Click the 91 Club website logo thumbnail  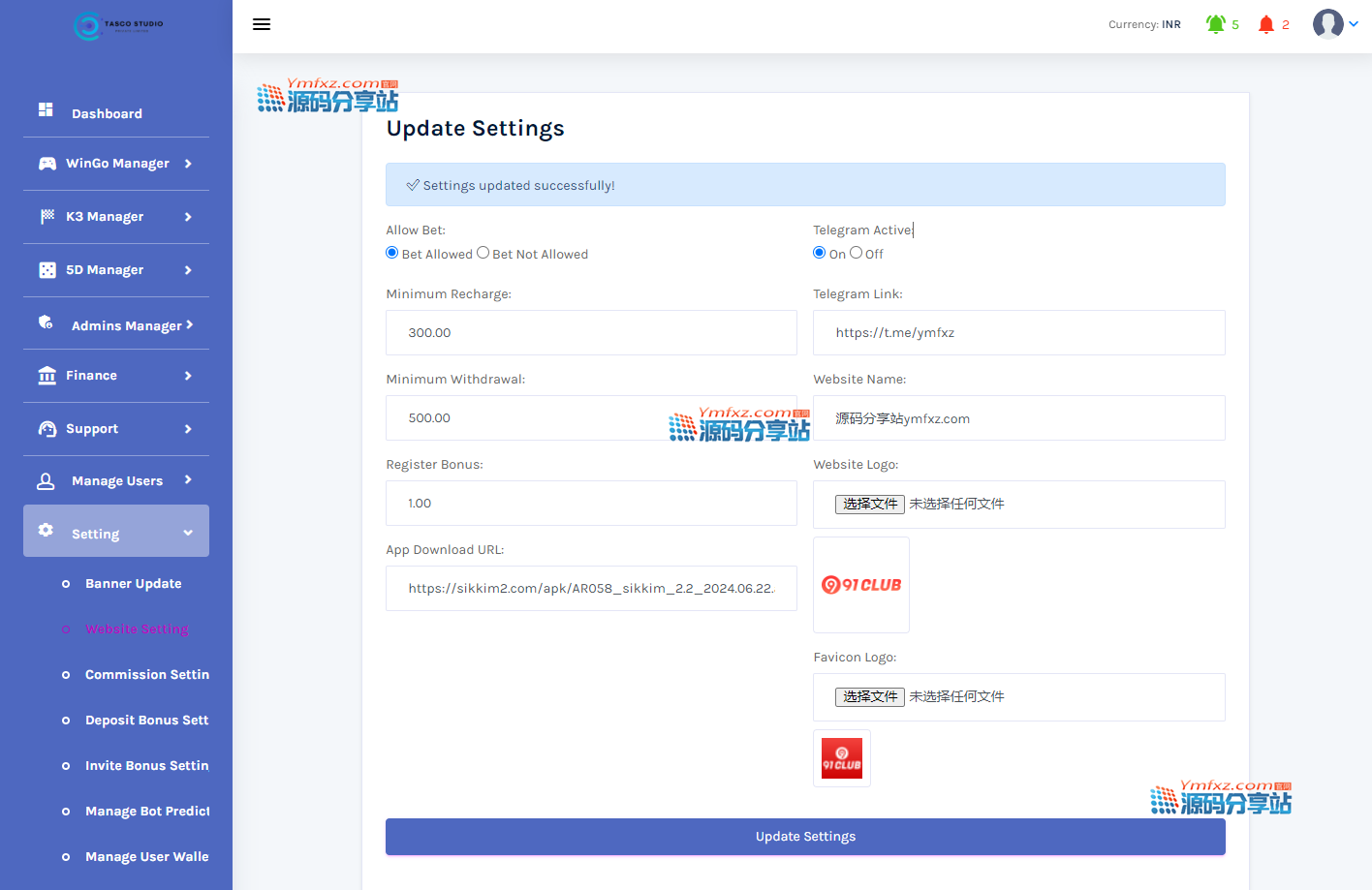click(x=861, y=585)
